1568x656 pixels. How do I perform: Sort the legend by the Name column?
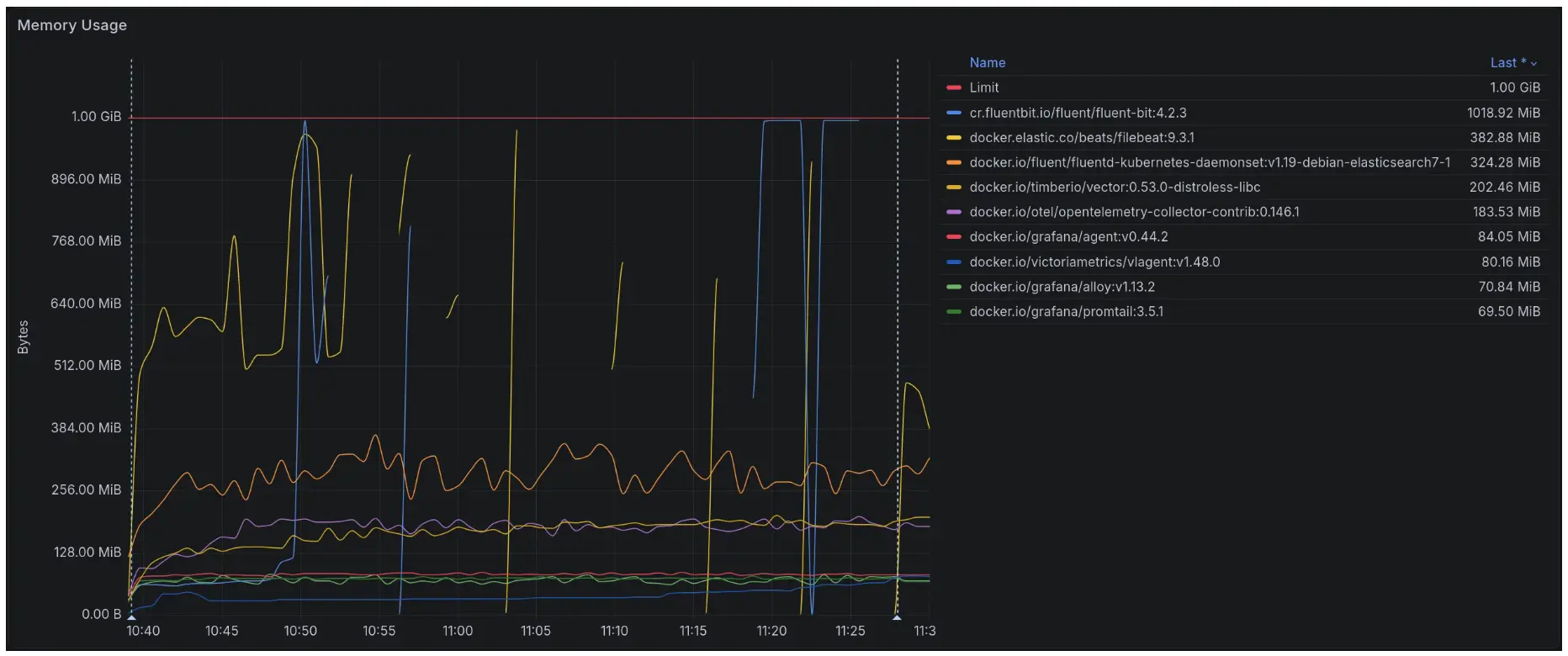(x=987, y=62)
